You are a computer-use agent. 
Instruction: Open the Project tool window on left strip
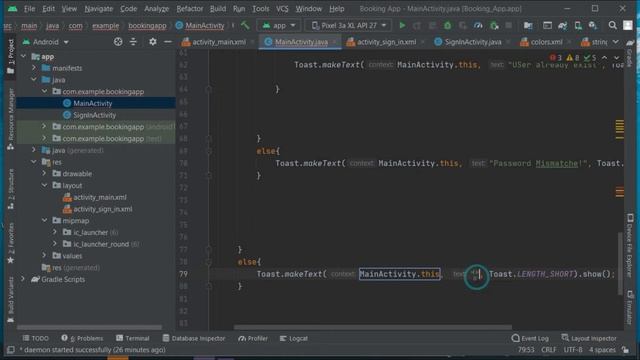click(x=11, y=57)
